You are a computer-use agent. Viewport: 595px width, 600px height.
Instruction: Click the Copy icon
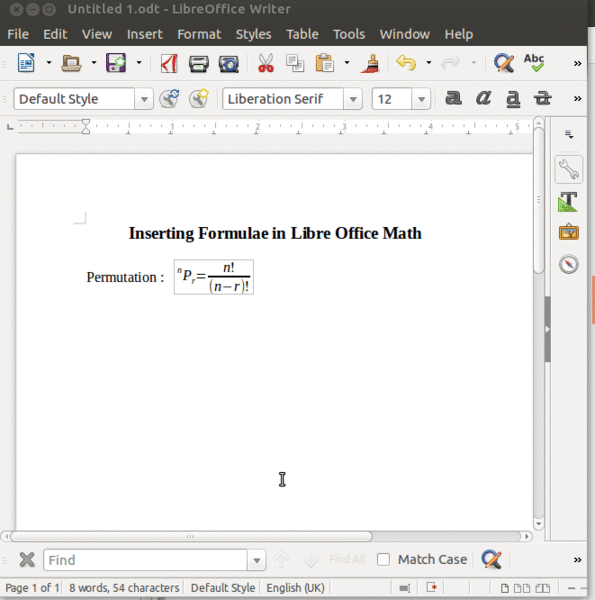click(x=295, y=63)
